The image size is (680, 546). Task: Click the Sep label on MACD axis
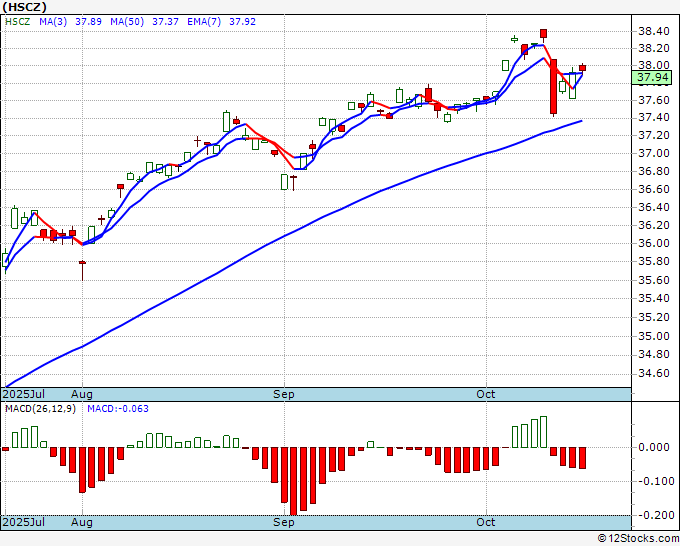point(284,522)
